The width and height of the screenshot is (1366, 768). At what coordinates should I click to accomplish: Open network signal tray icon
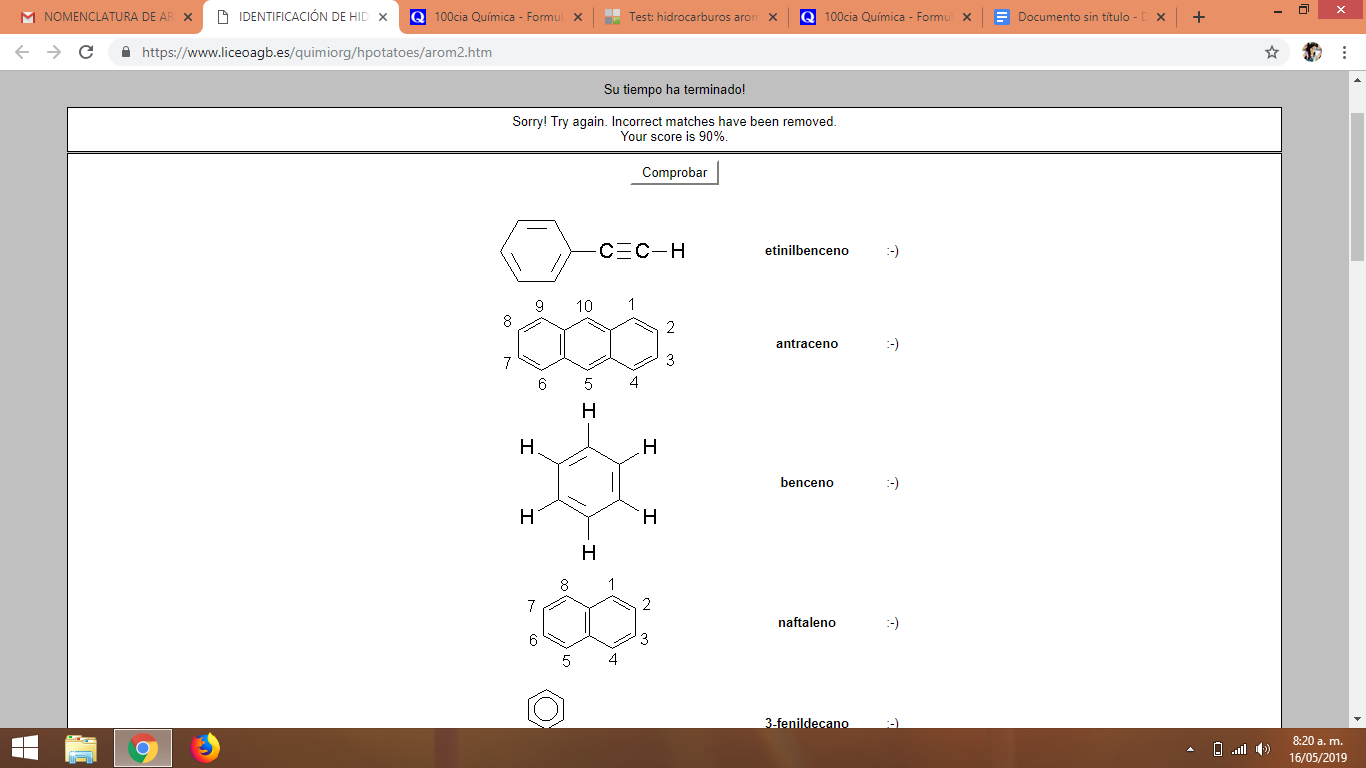point(1239,749)
